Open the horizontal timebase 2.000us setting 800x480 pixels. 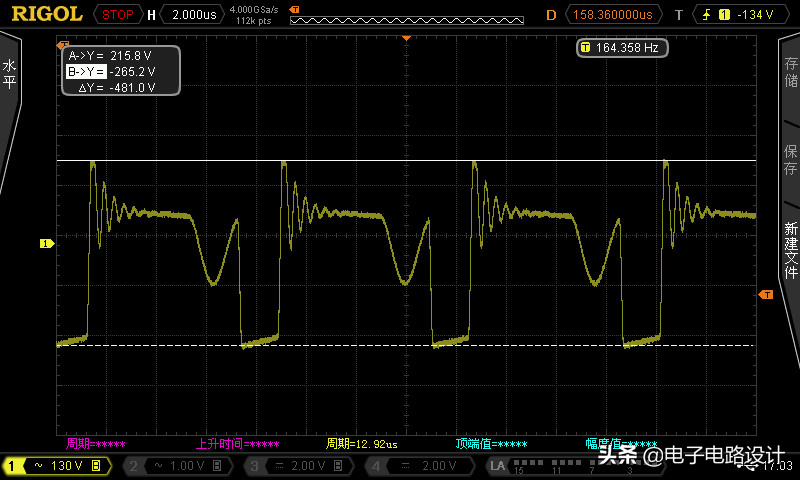[192, 14]
